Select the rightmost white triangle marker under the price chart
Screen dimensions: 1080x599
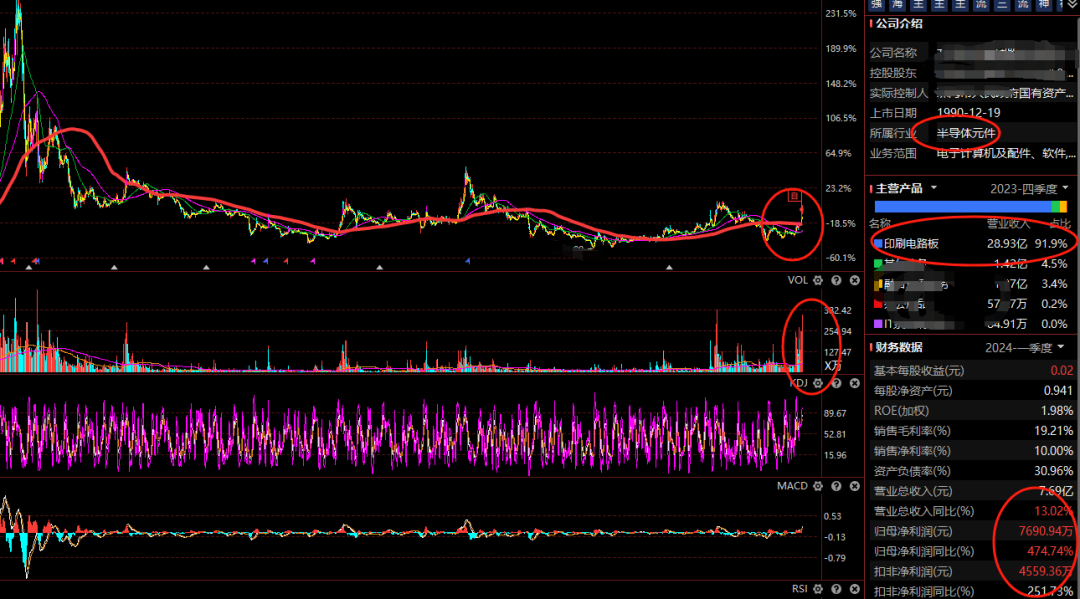(x=669, y=267)
